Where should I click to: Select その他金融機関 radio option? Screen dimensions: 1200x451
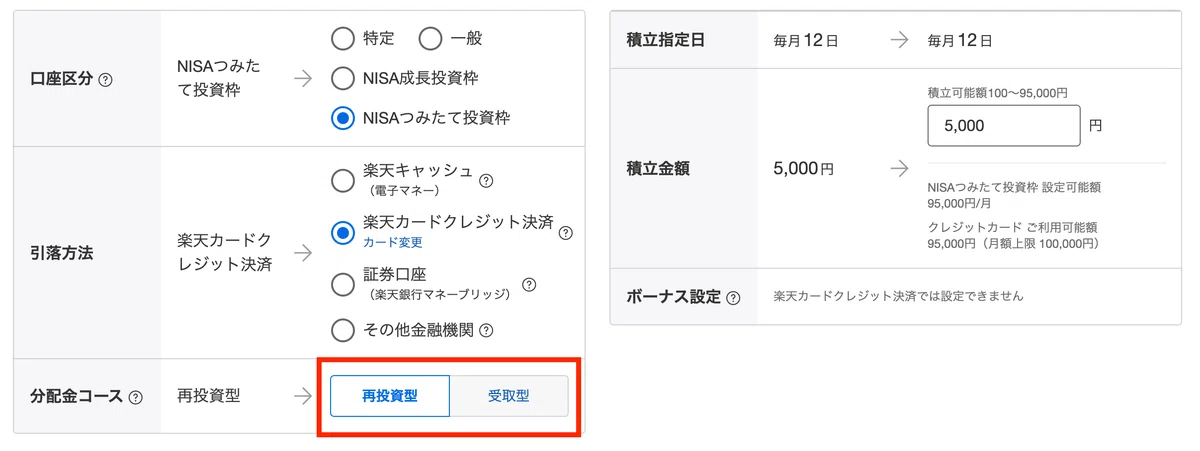click(342, 329)
